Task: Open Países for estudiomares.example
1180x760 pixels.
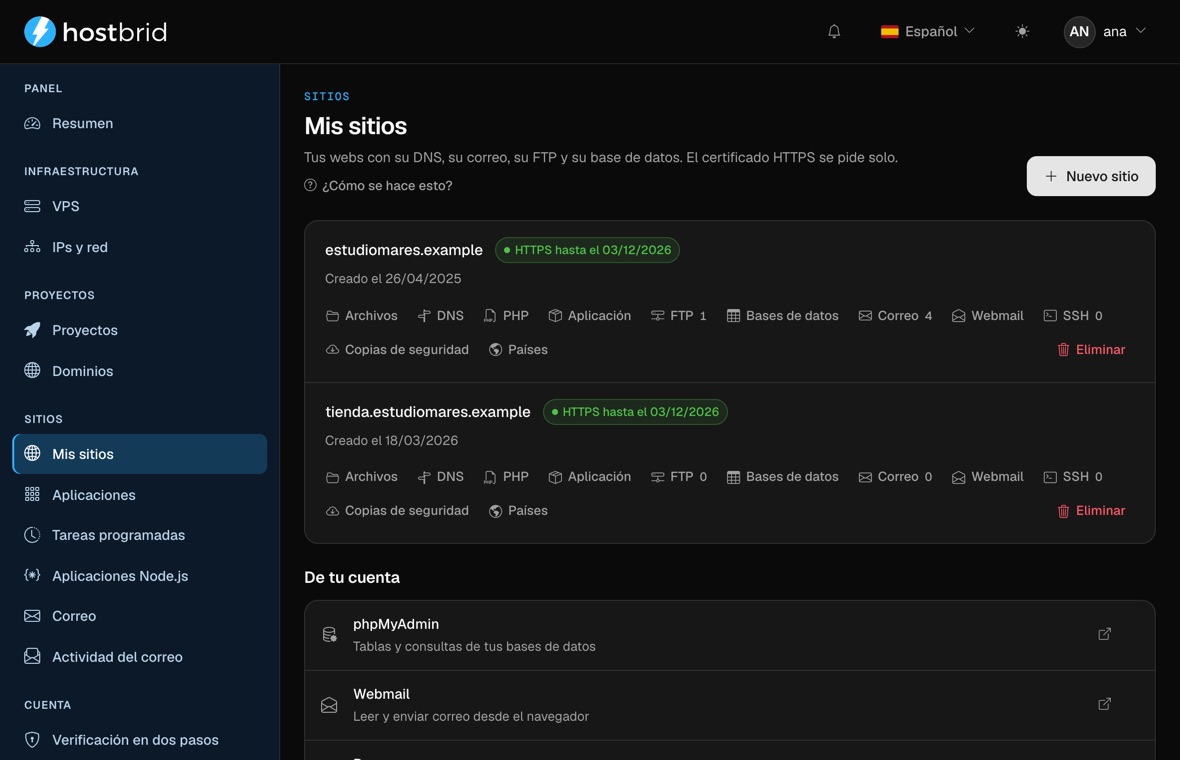Action: 518,349
